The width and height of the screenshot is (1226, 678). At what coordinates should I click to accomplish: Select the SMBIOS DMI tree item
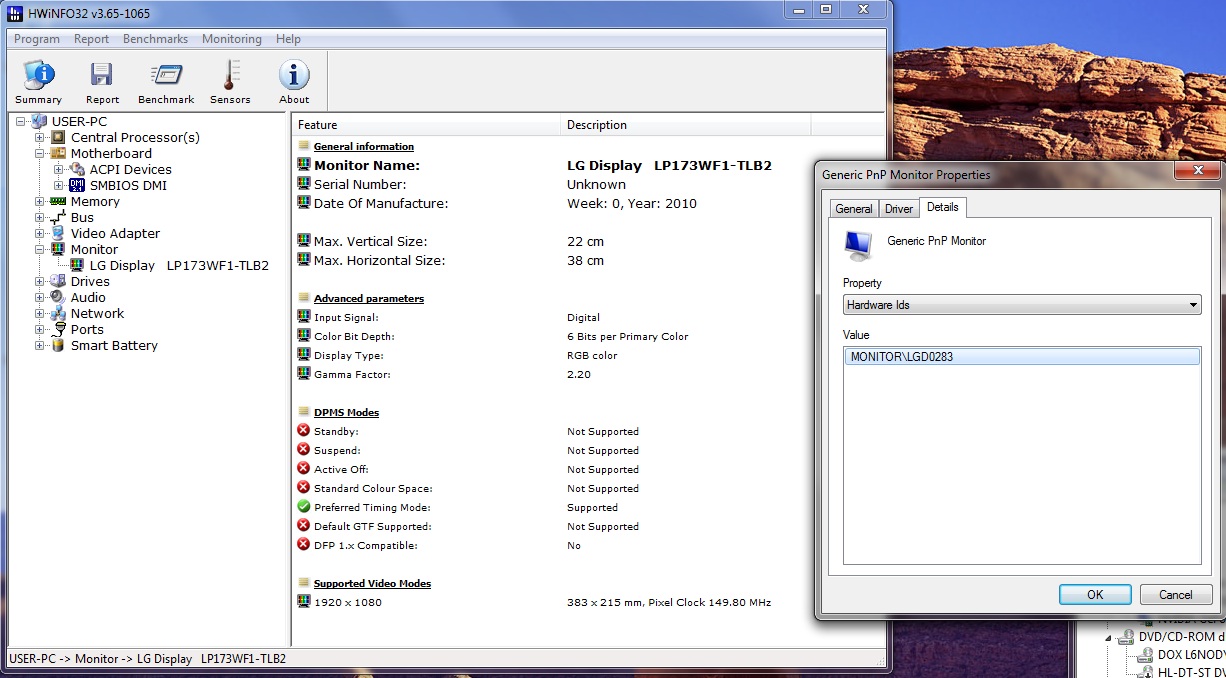128,185
